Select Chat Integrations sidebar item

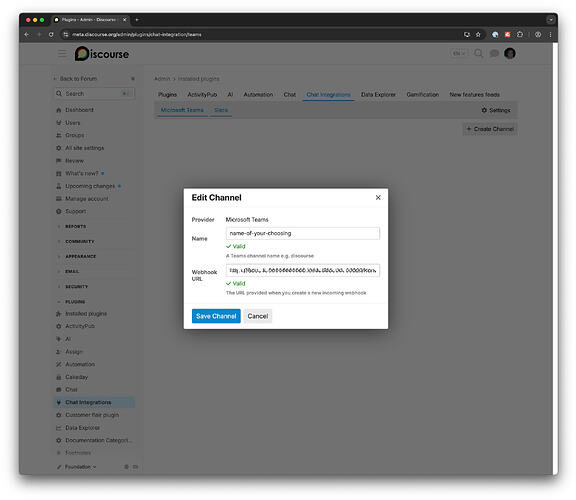[x=94, y=402]
